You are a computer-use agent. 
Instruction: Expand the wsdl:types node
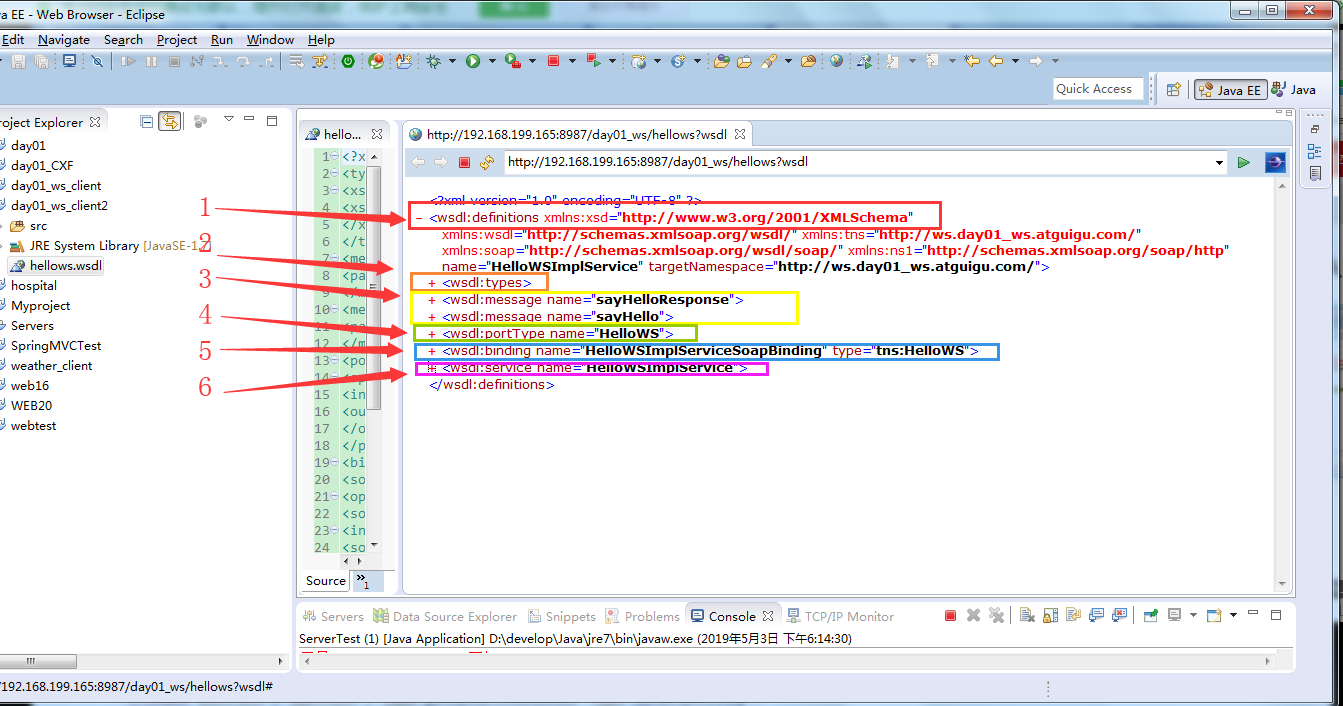click(x=432, y=283)
